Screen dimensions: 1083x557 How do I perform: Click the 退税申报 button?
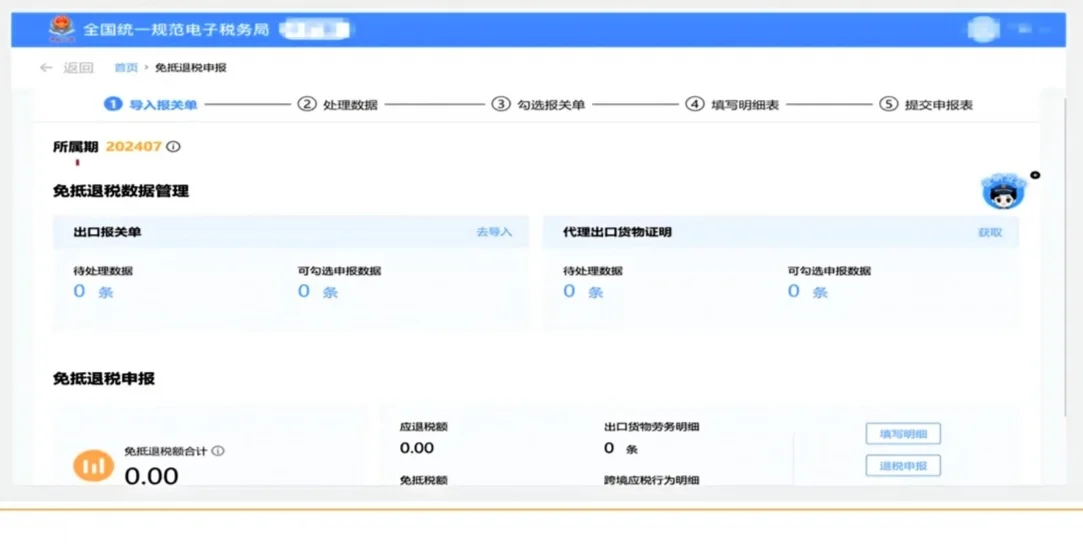903,466
